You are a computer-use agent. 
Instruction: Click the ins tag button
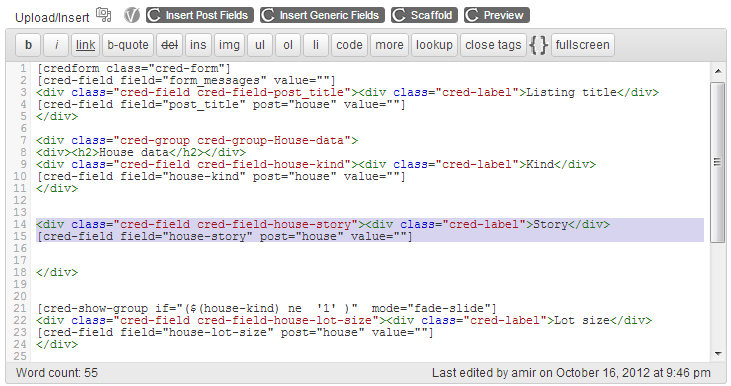[x=198, y=45]
